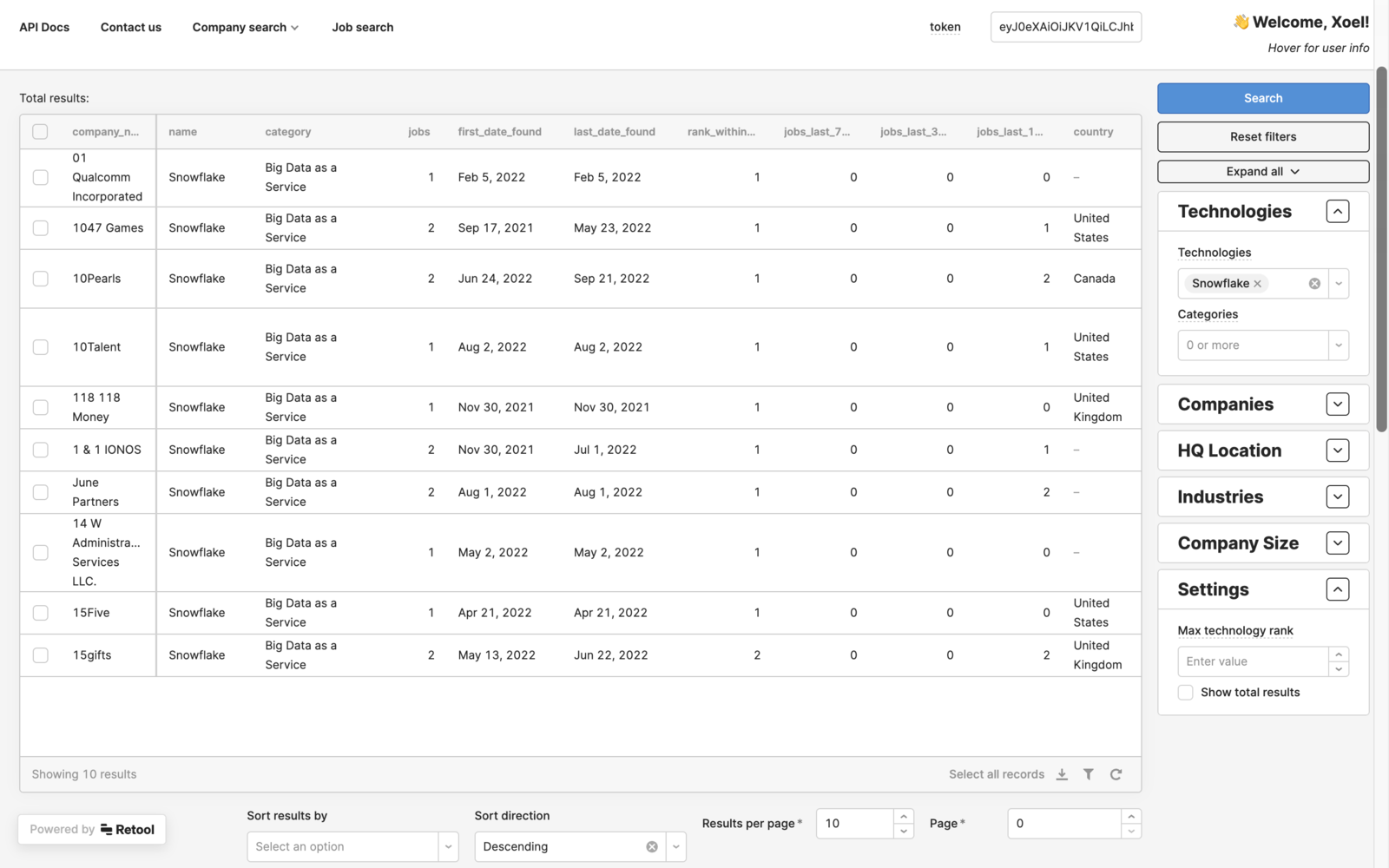Viewport: 1389px width, 868px height.
Task: Download the table data via download icon
Action: [1062, 774]
